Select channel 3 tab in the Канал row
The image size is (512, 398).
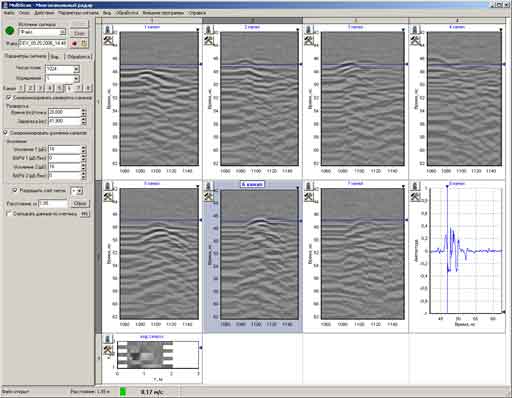click(40, 88)
